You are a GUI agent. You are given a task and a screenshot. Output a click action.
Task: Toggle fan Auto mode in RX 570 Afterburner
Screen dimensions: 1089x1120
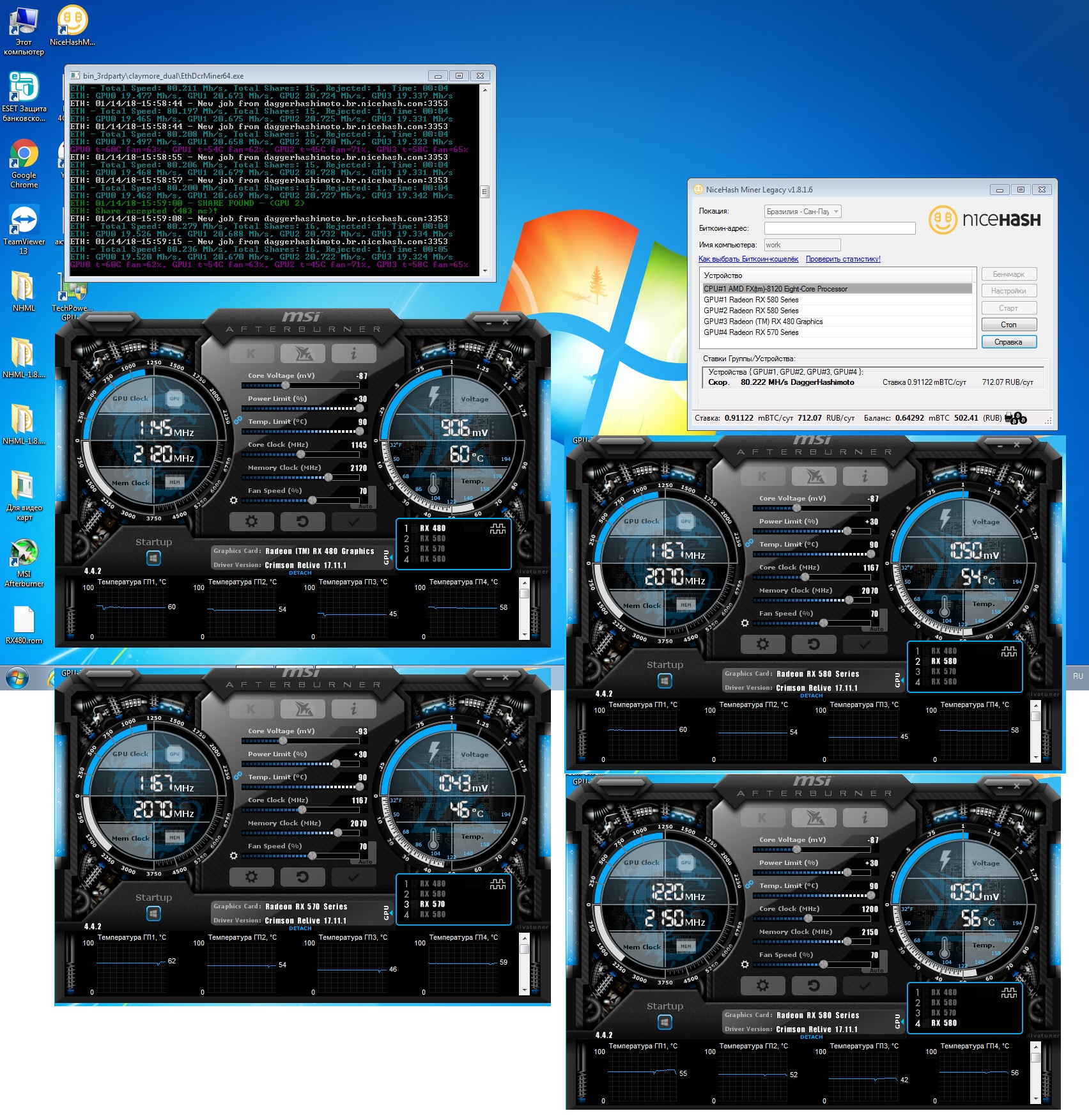365,861
